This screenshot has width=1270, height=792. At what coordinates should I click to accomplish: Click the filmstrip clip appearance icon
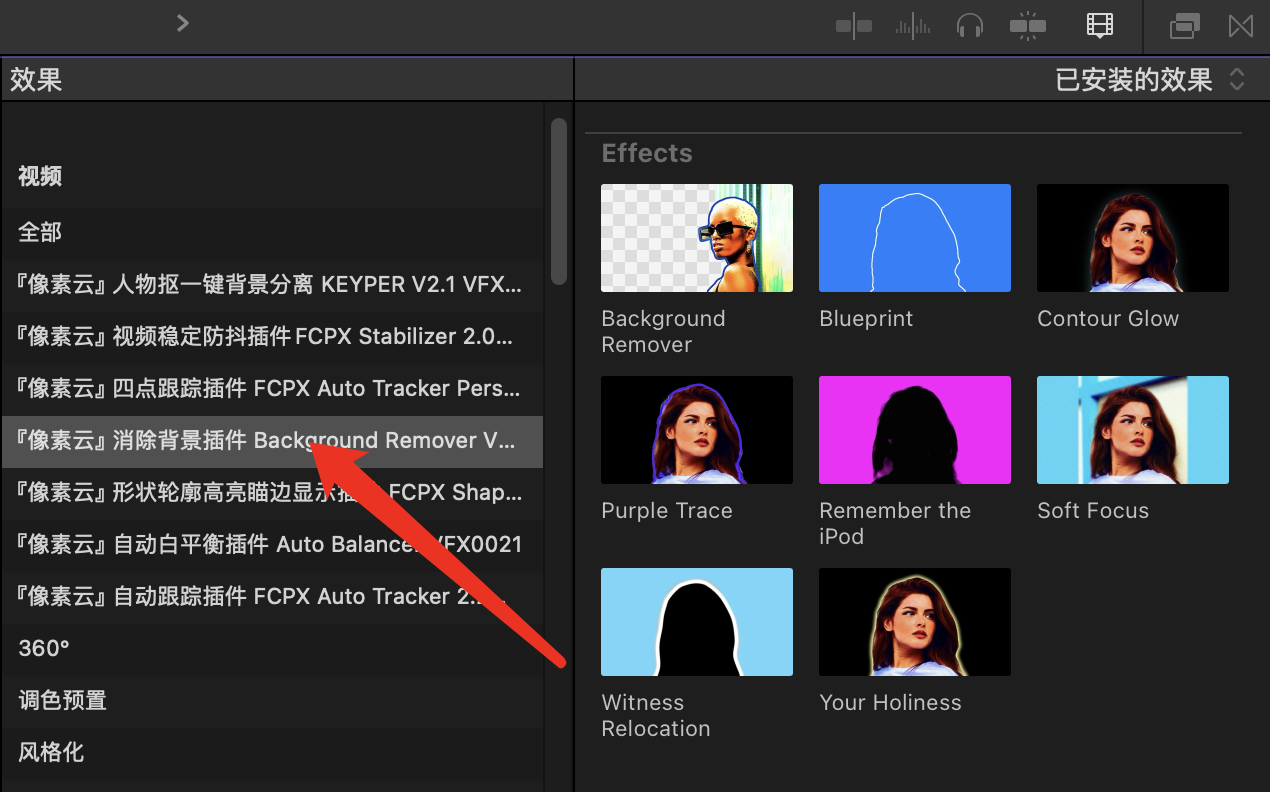(1100, 26)
